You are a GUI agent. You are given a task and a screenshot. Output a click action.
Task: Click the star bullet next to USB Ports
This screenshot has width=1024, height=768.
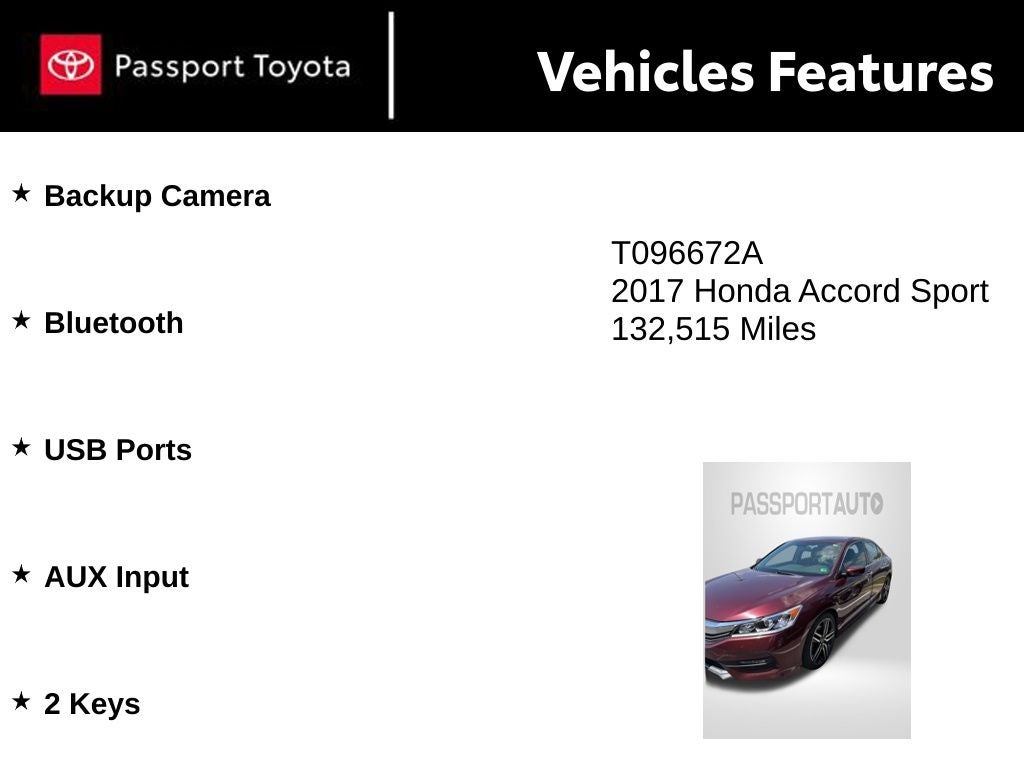point(21,448)
